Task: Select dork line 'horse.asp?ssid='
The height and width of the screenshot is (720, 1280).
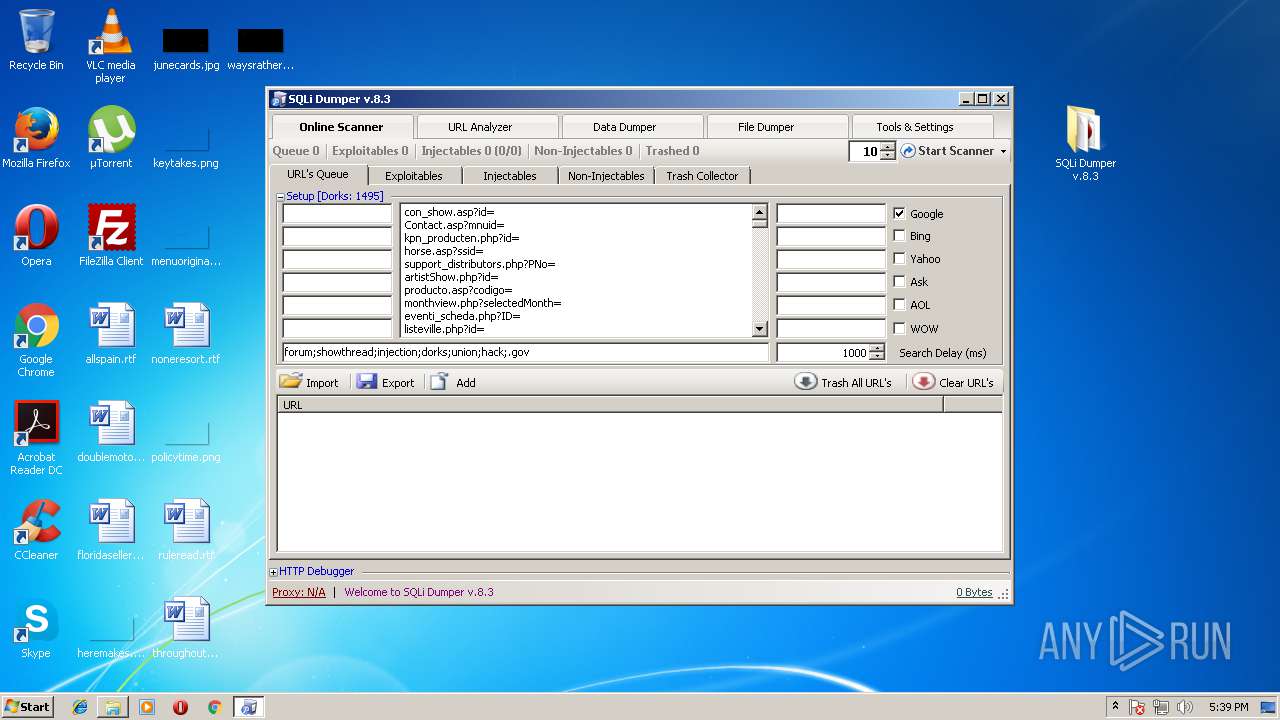Action: point(444,251)
